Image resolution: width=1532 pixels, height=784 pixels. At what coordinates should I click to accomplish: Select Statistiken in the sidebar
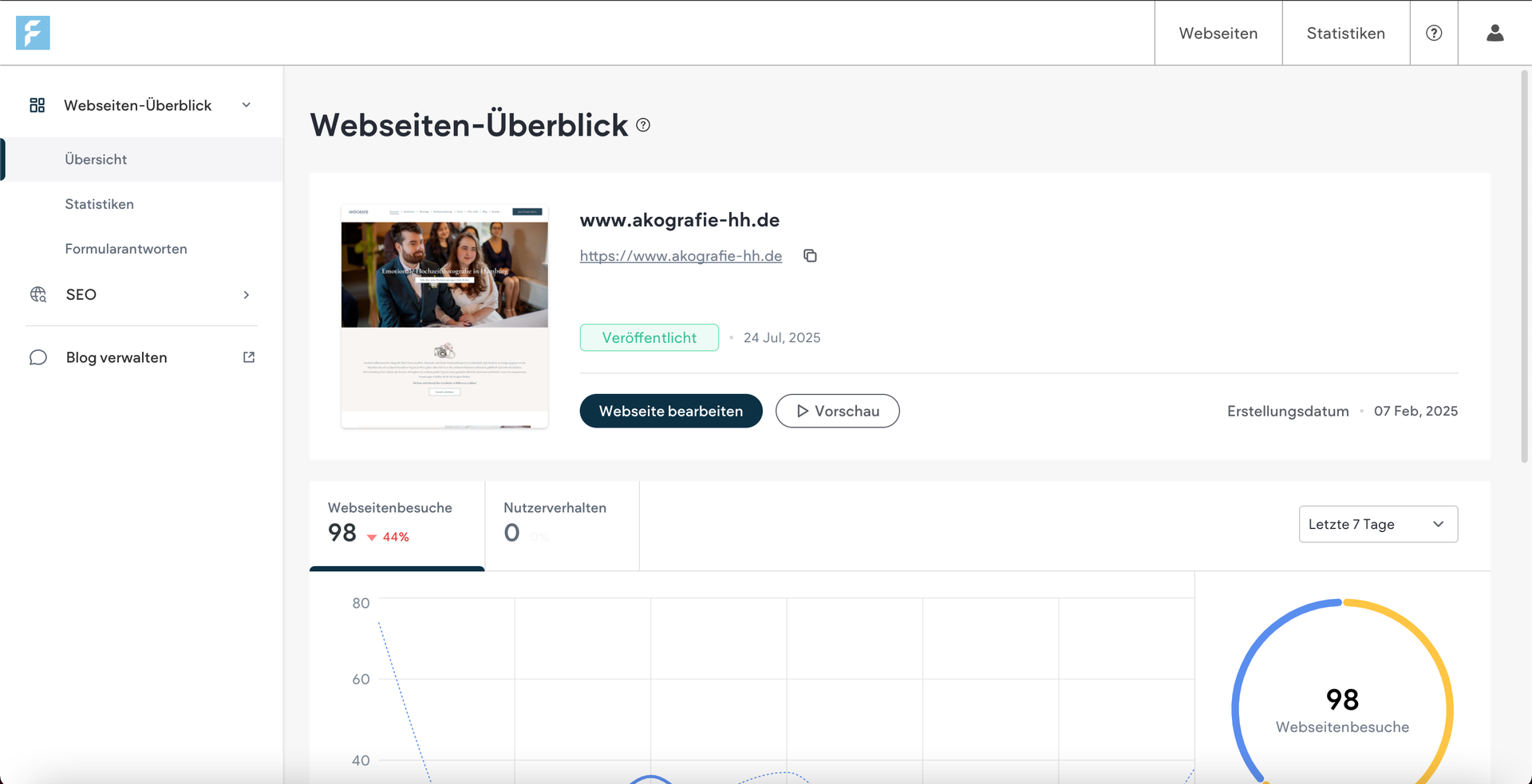pyautogui.click(x=142, y=204)
